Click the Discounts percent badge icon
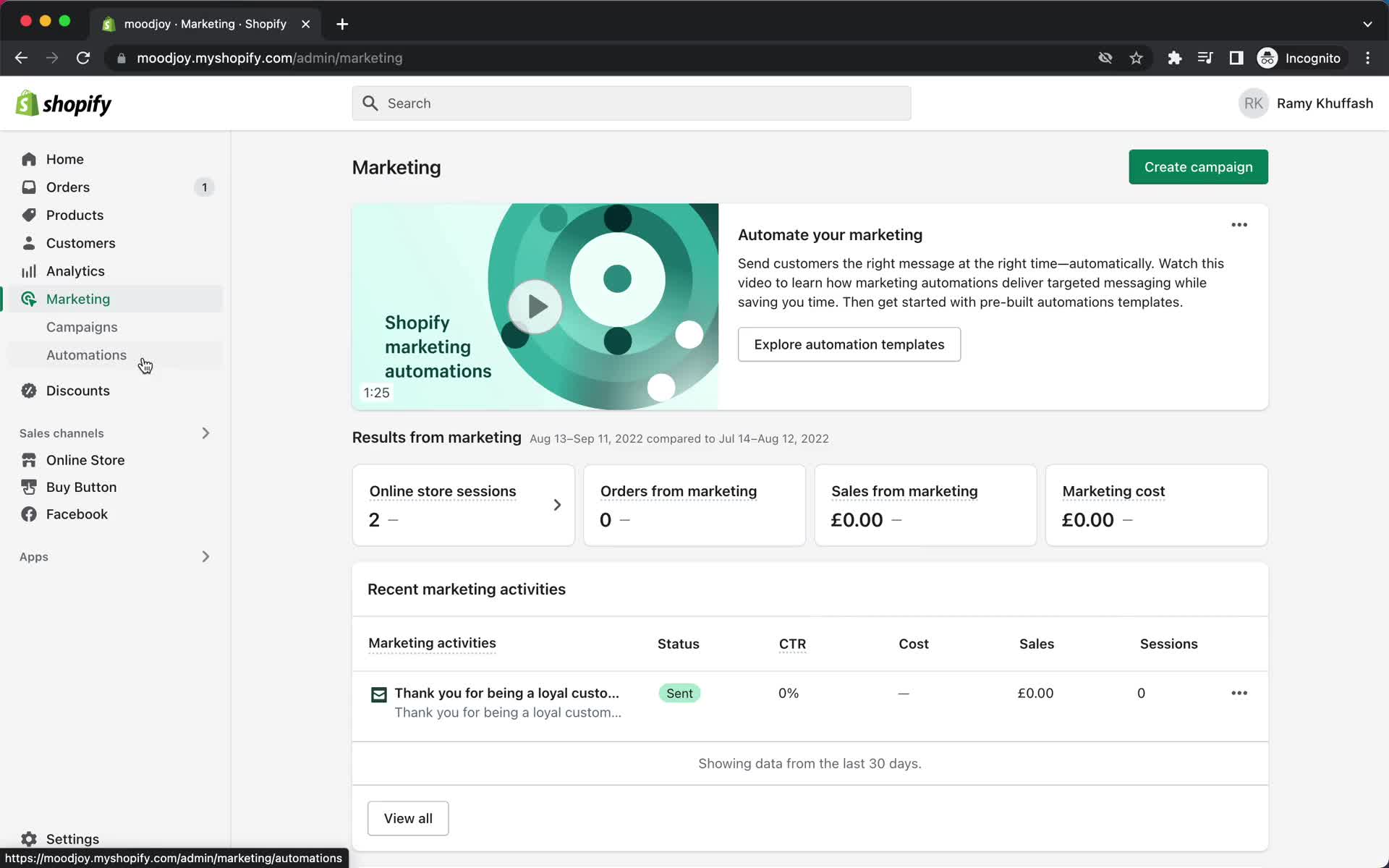1389x868 pixels. (29, 391)
